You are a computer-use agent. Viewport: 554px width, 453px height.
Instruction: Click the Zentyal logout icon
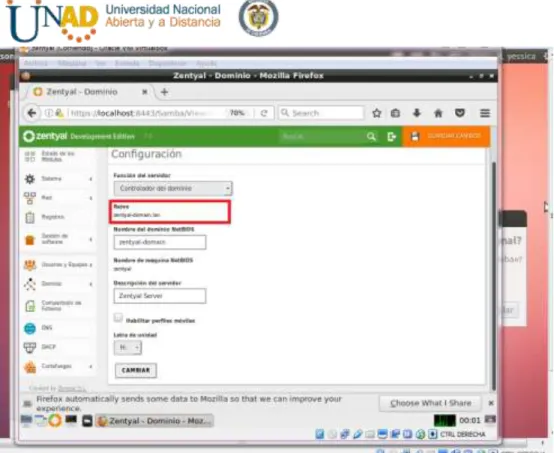pos(391,136)
